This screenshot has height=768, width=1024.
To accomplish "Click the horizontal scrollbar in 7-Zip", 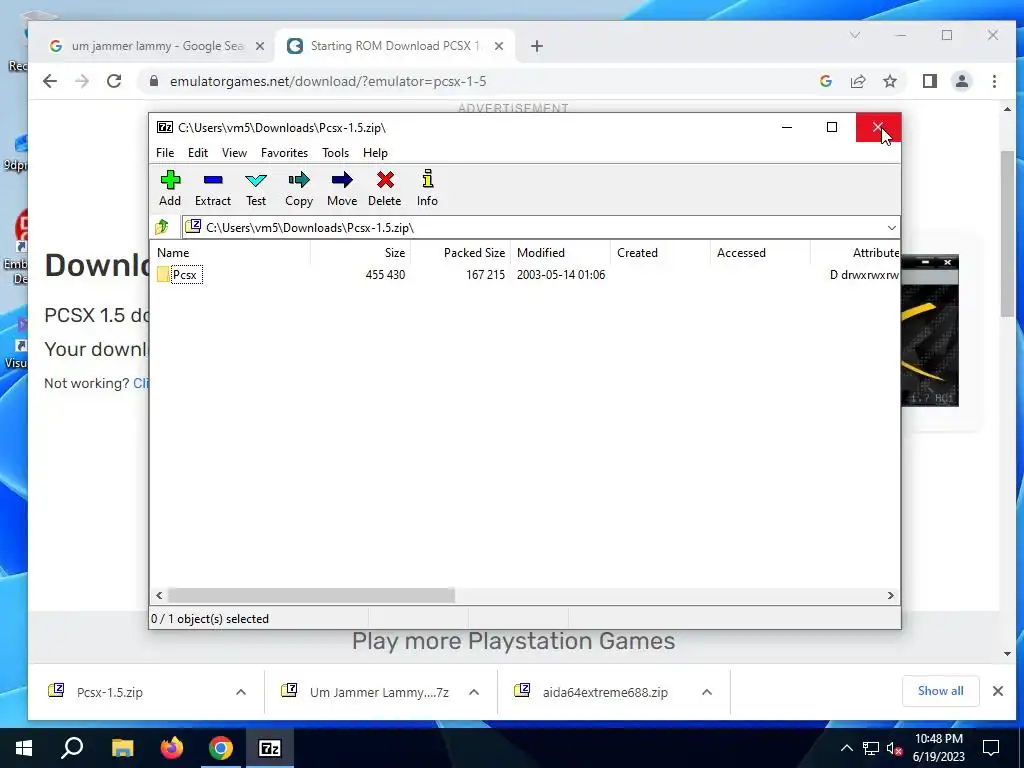I will 312,596.
